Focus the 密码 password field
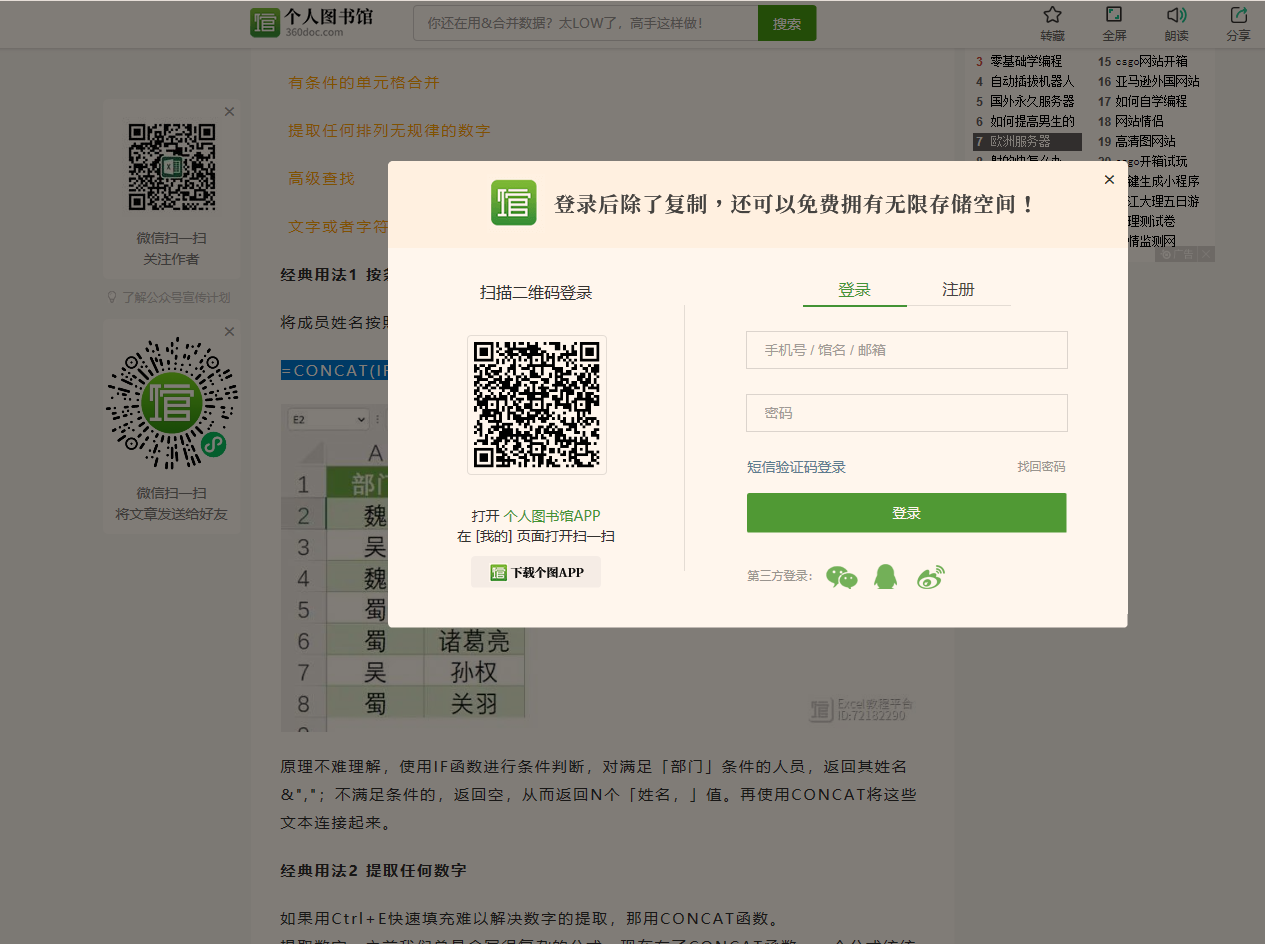This screenshot has width=1265, height=944. tap(907, 413)
